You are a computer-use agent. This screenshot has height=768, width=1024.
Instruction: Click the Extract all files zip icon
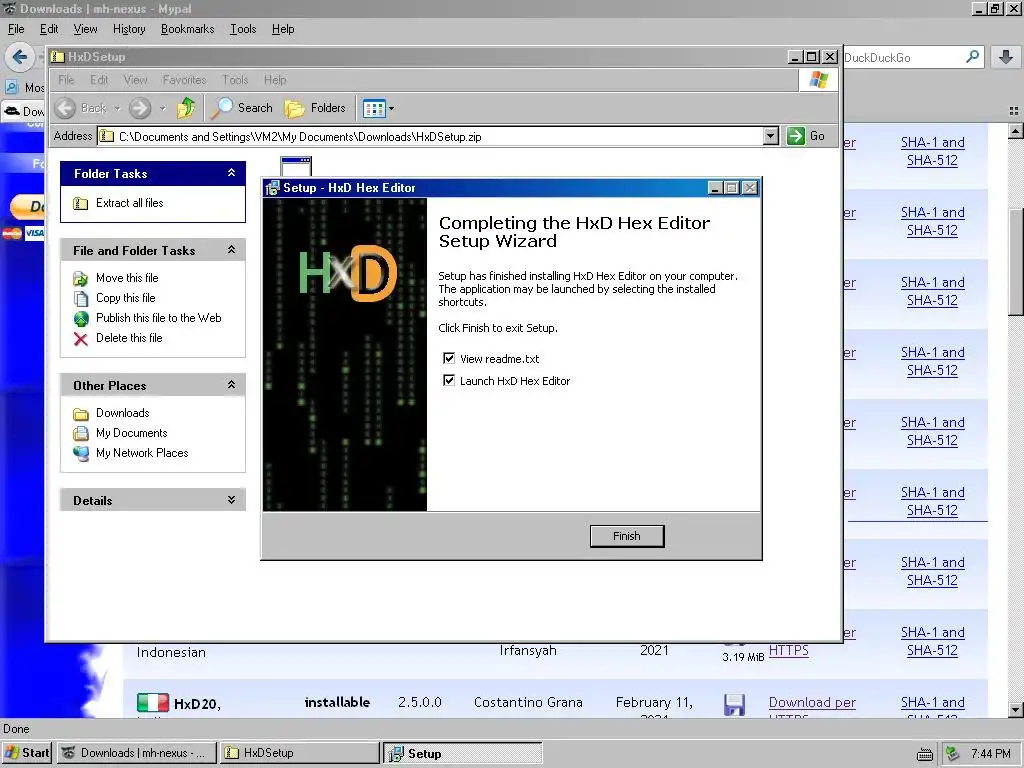pos(80,204)
